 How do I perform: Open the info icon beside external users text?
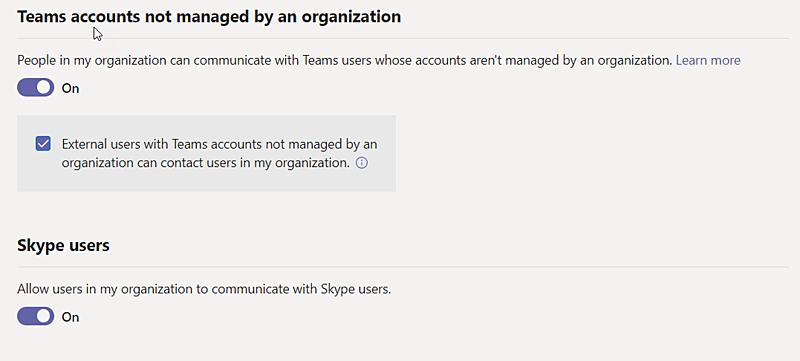click(361, 163)
